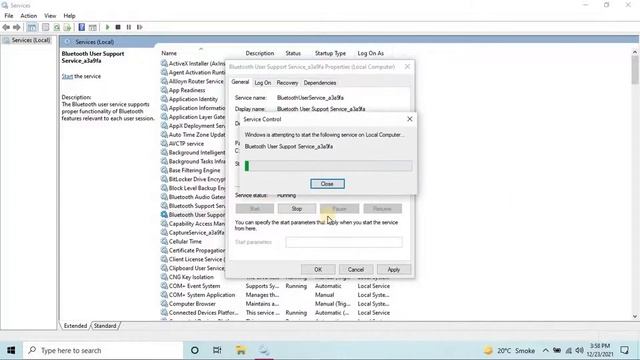640x360 pixels.
Task: Click the Stop Service square icon
Action: pyautogui.click(x=118, y=27)
